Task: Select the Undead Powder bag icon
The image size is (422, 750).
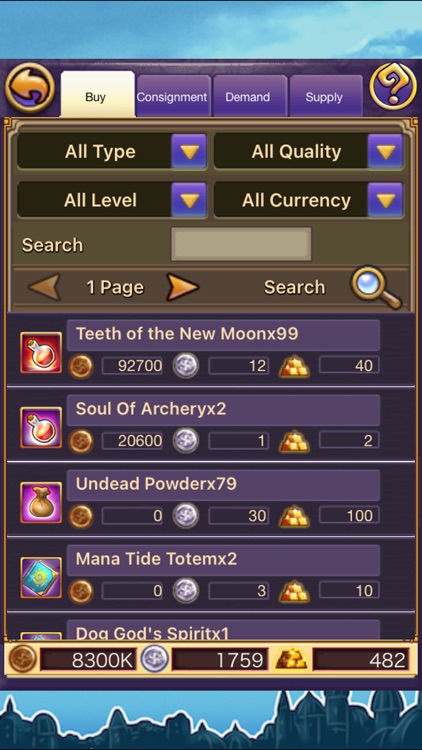Action: [x=41, y=502]
